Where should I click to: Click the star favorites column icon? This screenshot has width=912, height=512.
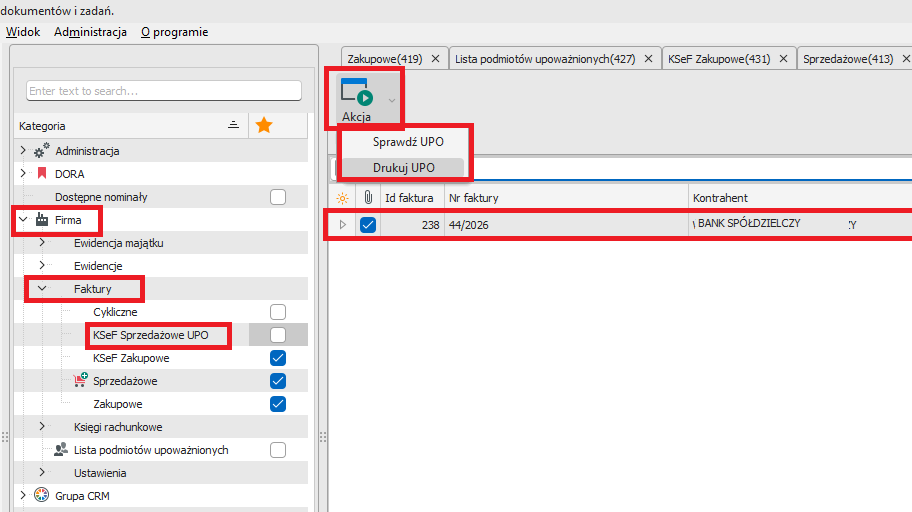point(264,125)
